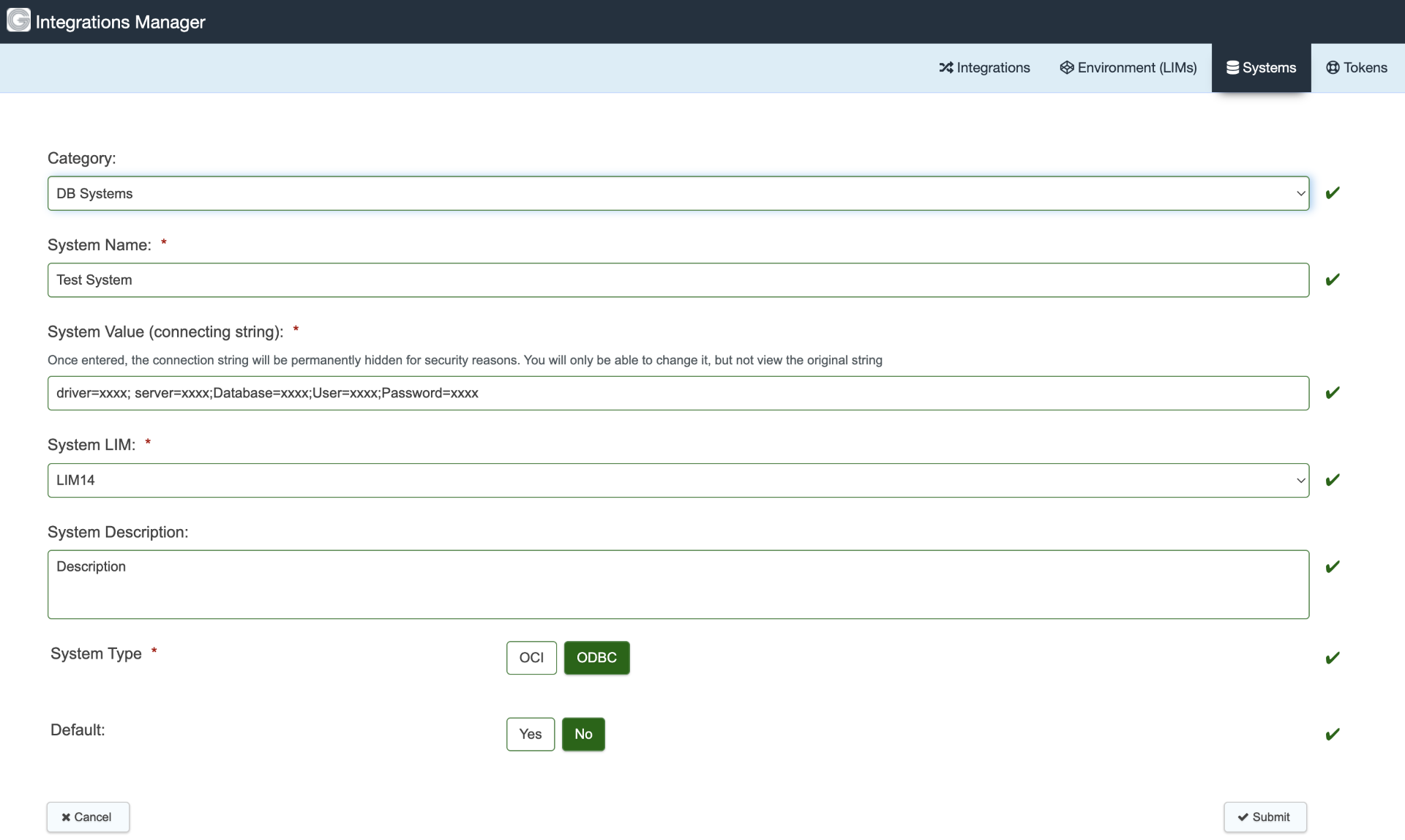Screen dimensions: 1405x840
Task: Submit the system form
Action: click(x=1264, y=817)
